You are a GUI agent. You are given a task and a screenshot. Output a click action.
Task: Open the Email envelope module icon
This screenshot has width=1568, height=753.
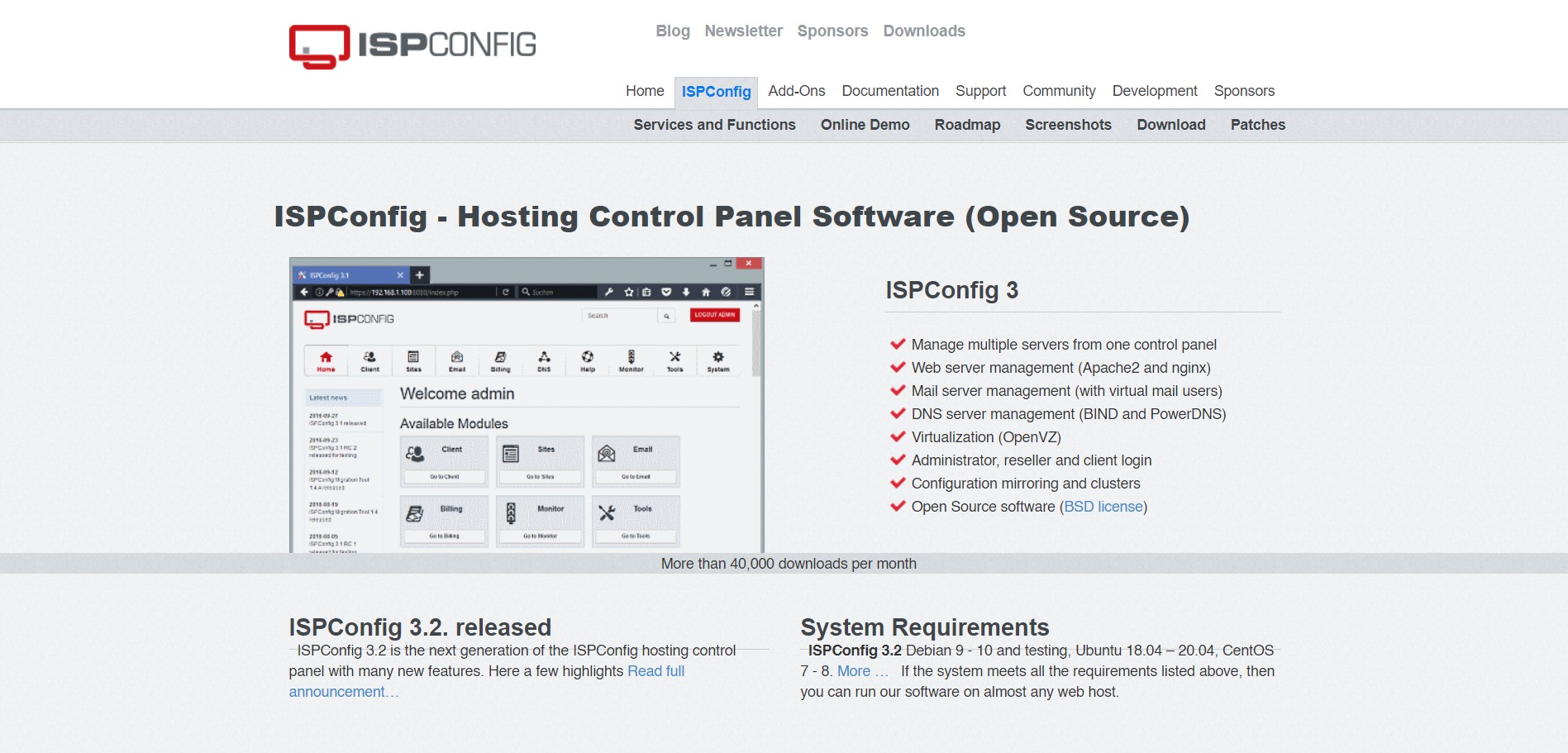458,357
